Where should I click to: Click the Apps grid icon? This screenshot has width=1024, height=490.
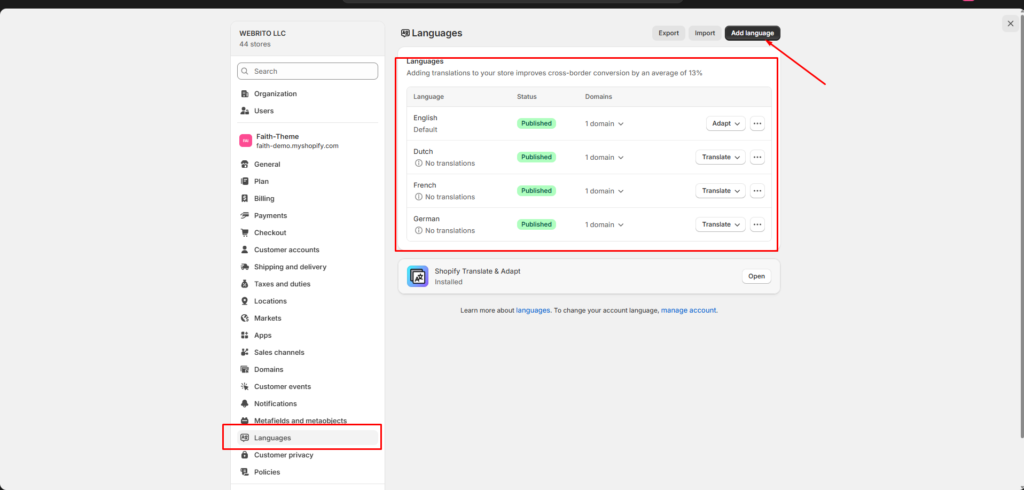245,335
